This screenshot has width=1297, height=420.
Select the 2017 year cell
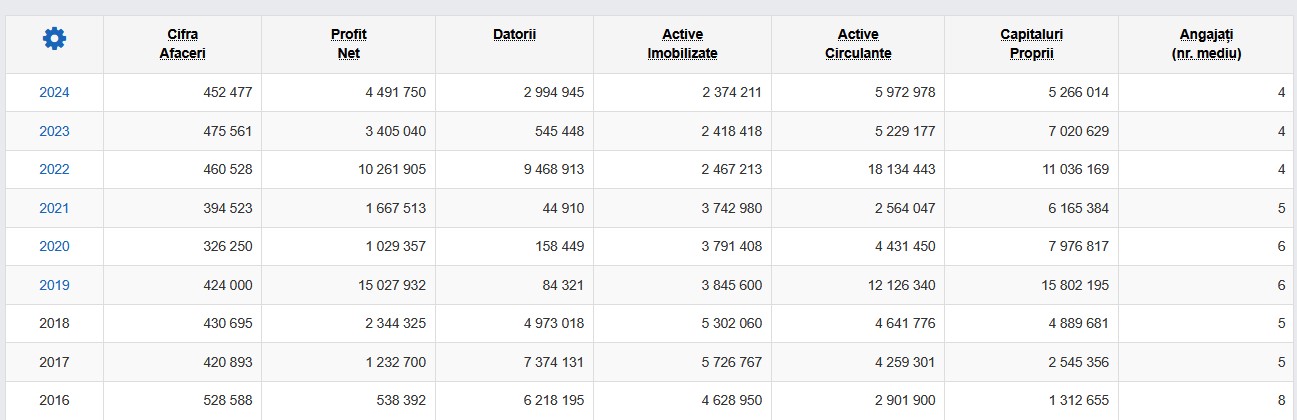click(x=54, y=362)
